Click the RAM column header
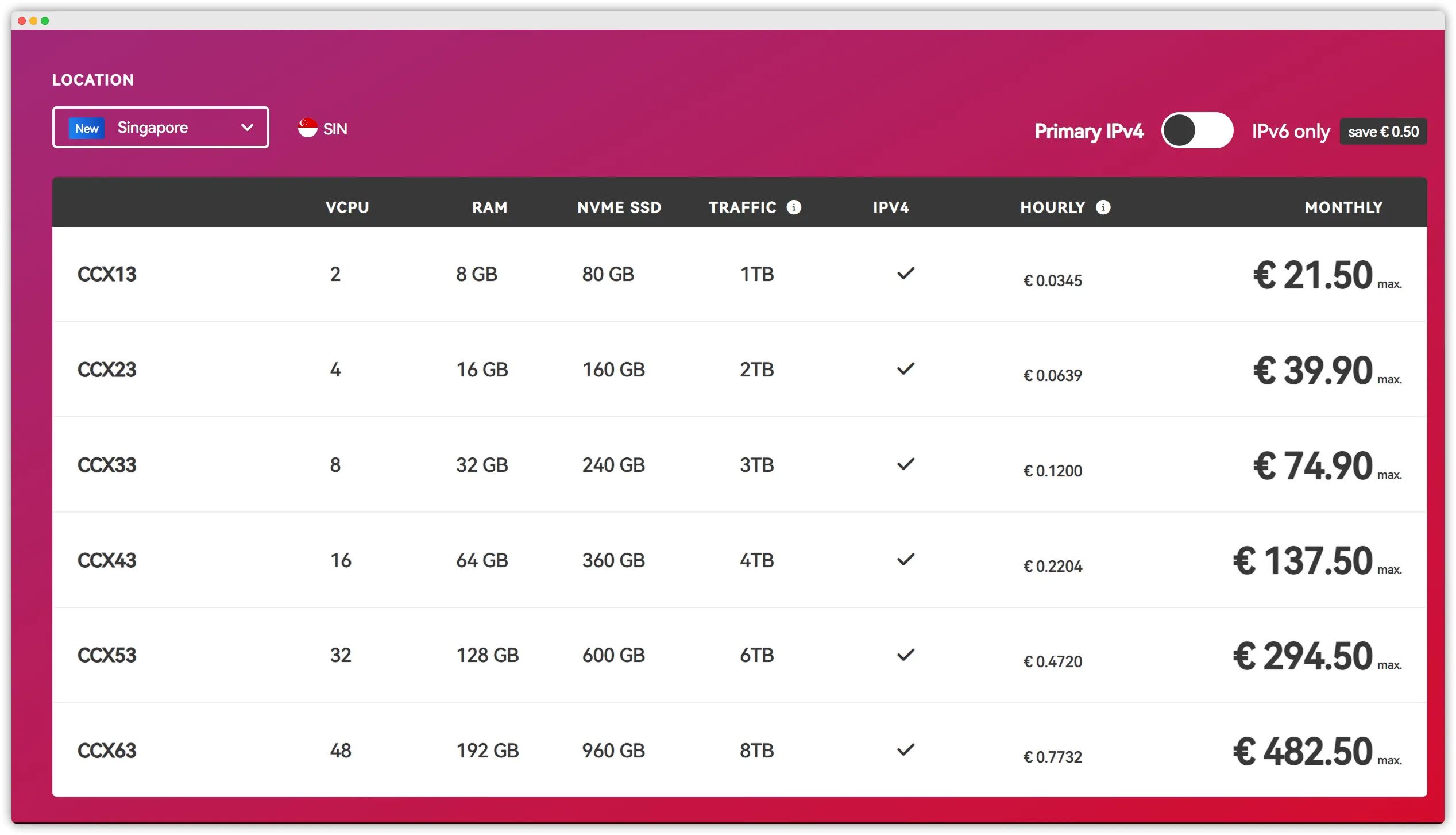 pyautogui.click(x=490, y=207)
